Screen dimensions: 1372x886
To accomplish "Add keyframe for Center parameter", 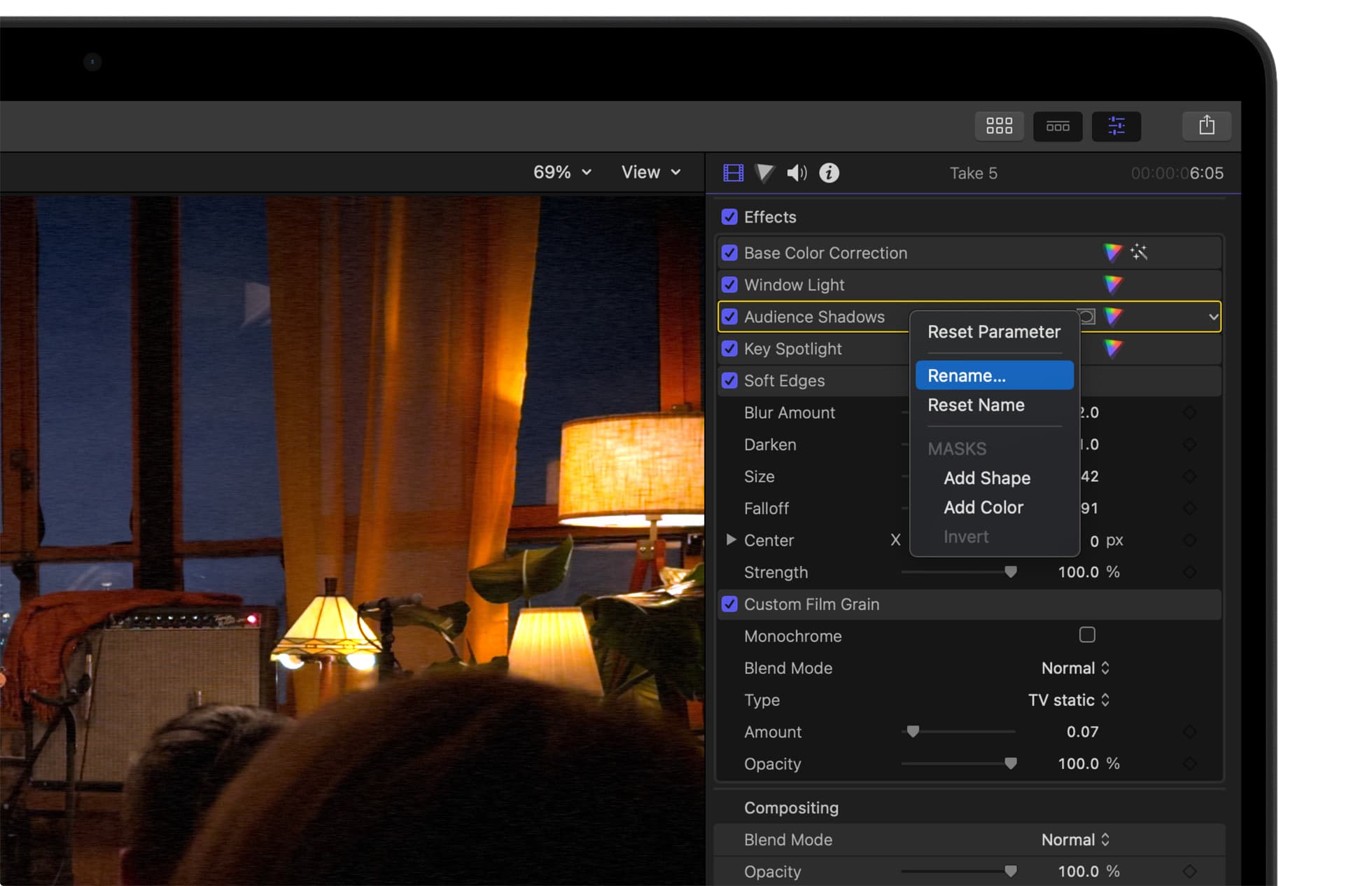I will (1189, 540).
